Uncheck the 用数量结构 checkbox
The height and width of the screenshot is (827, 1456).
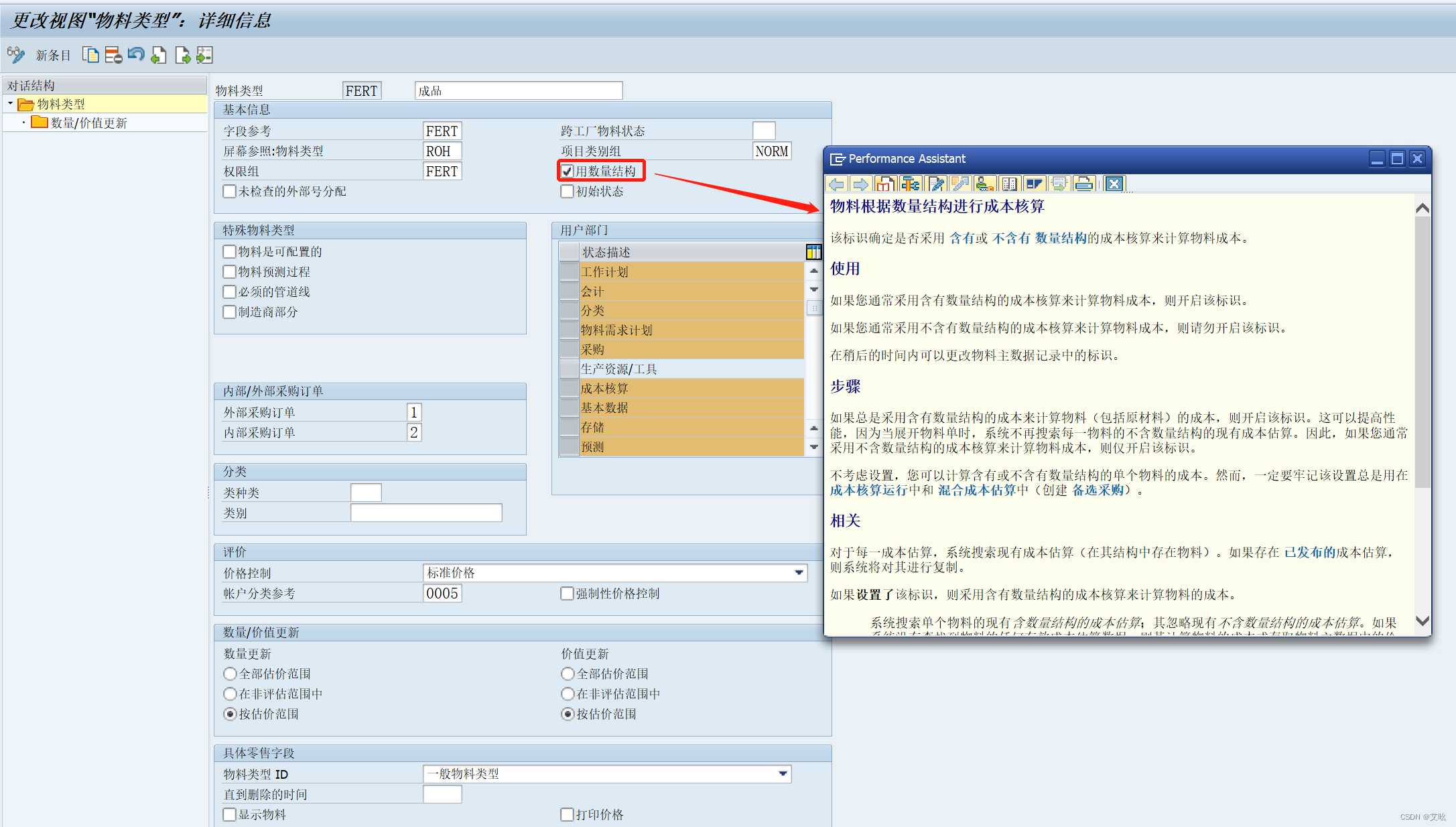point(568,171)
